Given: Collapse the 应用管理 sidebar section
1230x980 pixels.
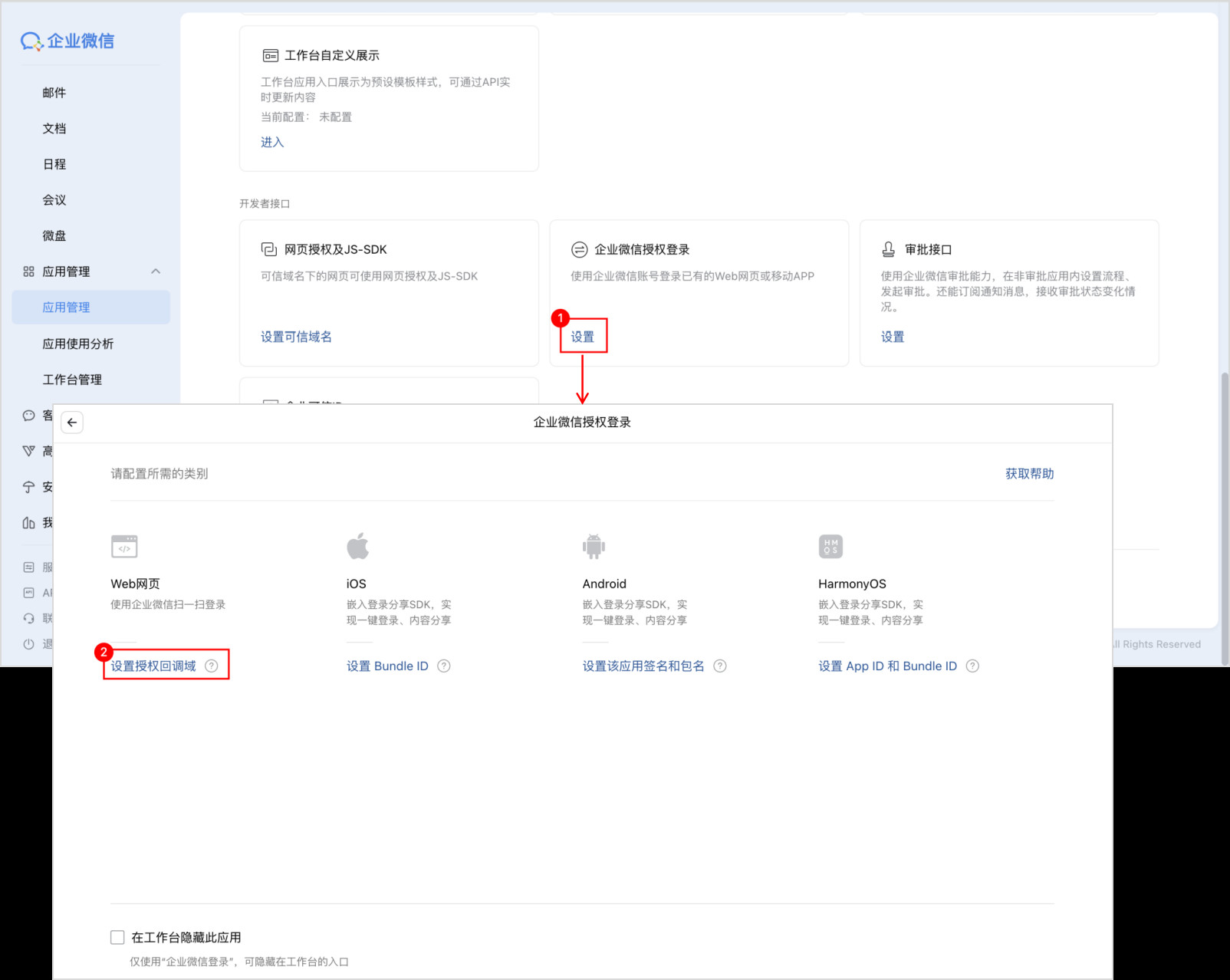Looking at the screenshot, I should [x=156, y=271].
